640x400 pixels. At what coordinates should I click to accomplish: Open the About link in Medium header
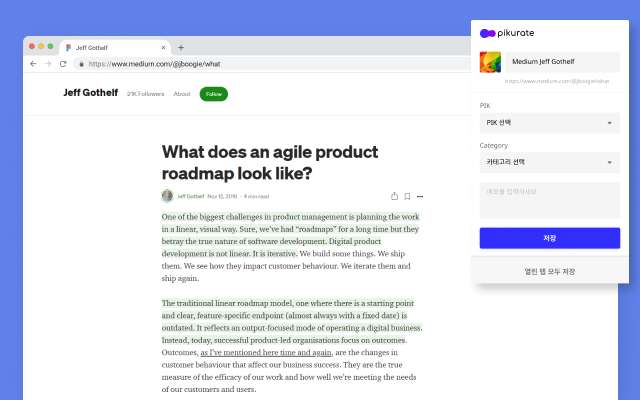[182, 94]
